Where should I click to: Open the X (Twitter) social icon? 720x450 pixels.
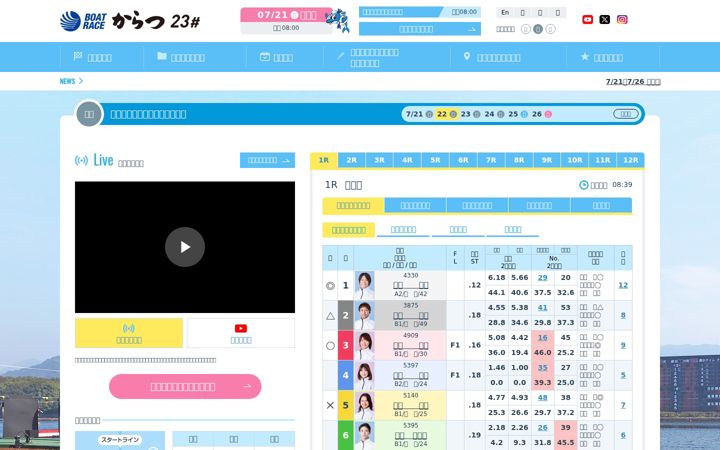(605, 19)
